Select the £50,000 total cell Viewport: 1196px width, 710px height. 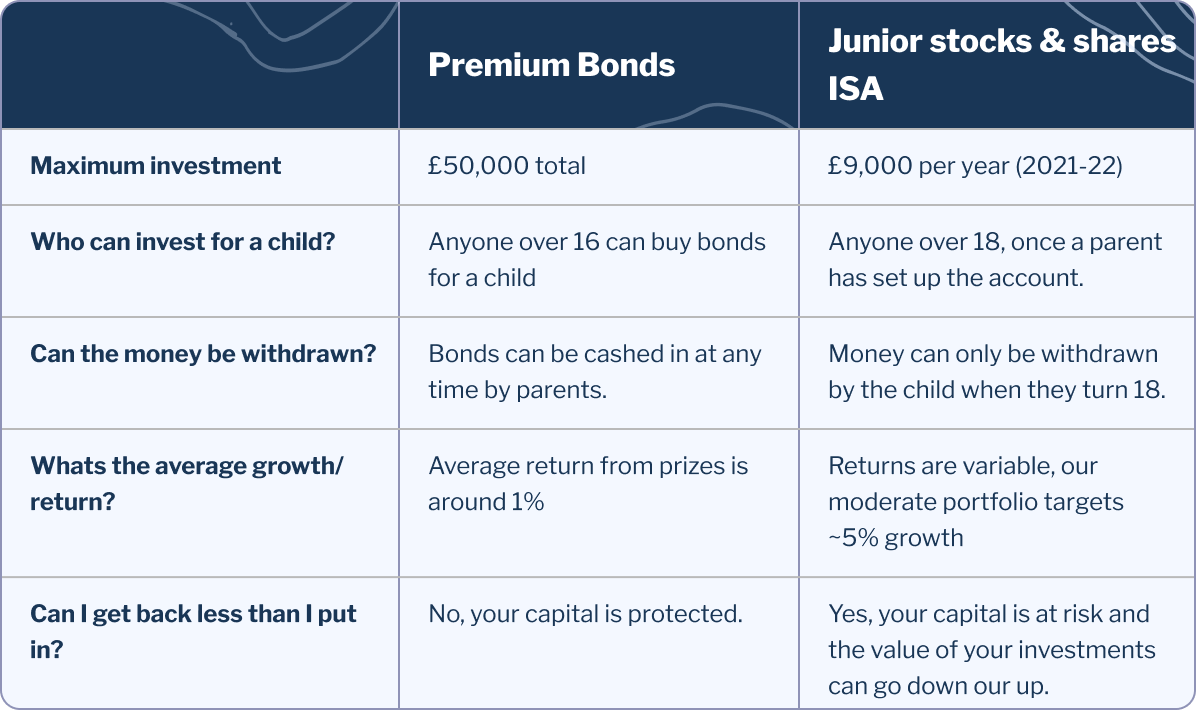pos(506,165)
